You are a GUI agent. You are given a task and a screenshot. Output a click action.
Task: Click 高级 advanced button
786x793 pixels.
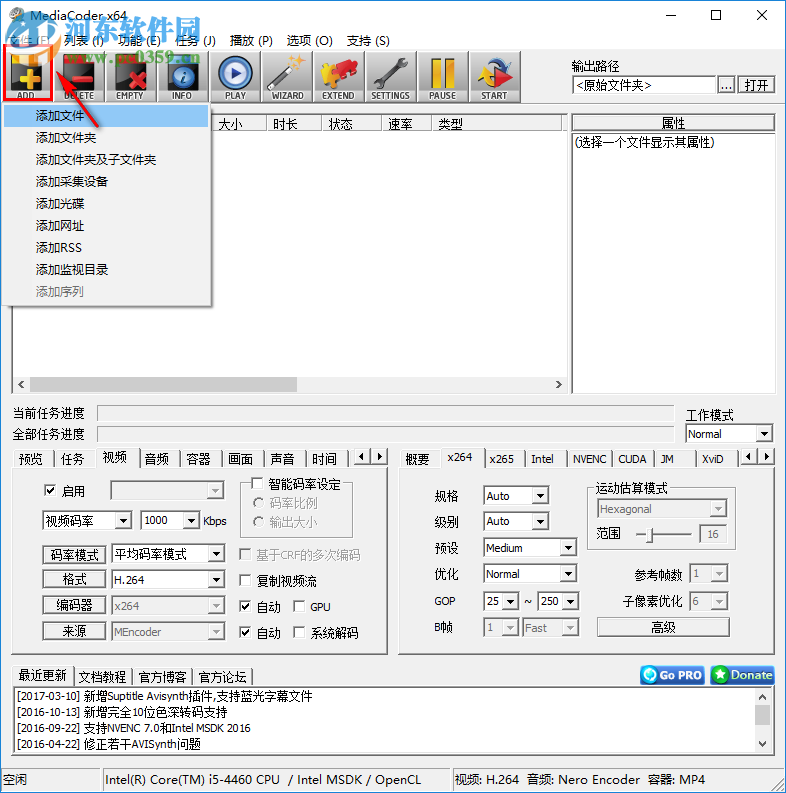[x=663, y=627]
